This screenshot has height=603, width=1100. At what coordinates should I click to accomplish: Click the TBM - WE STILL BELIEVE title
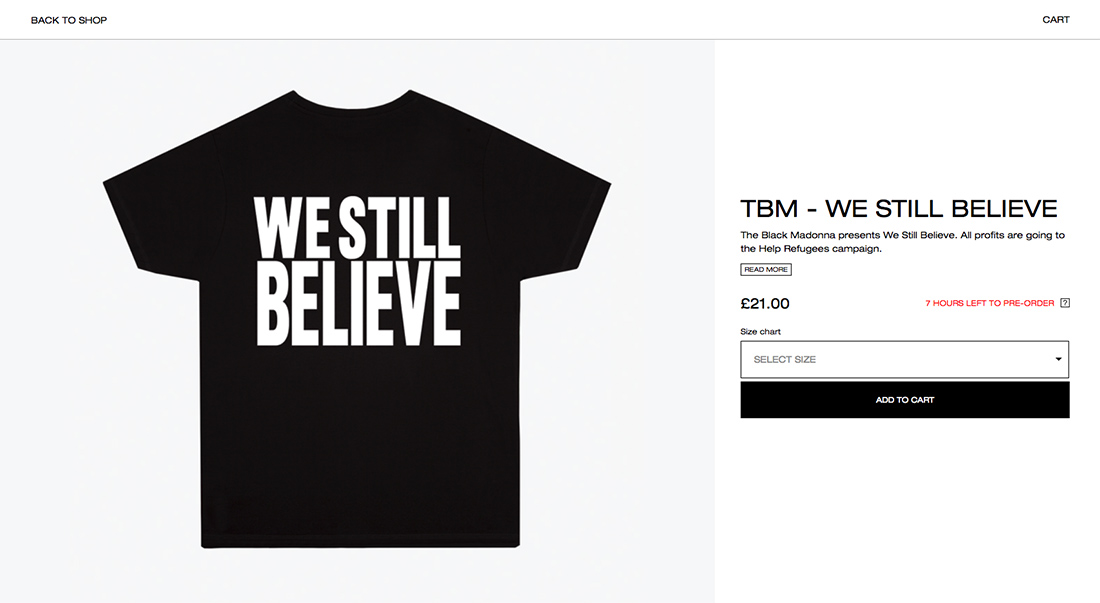point(898,208)
